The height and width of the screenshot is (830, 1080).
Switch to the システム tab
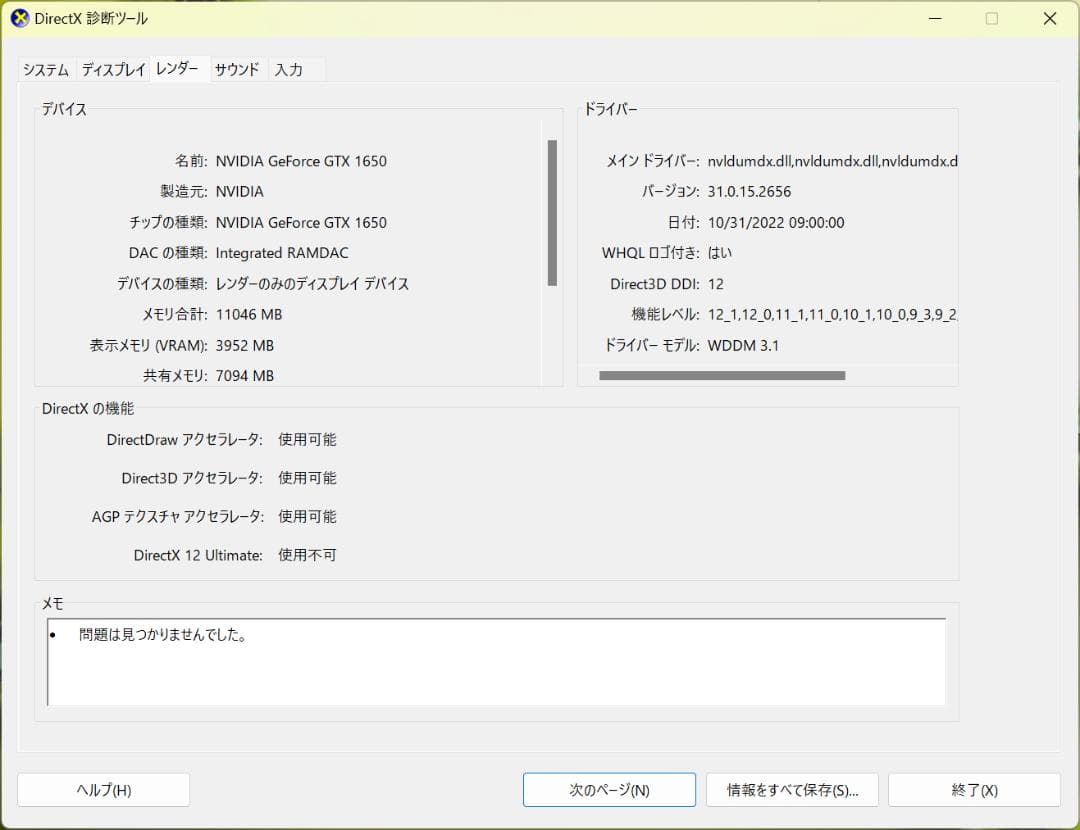click(x=44, y=70)
